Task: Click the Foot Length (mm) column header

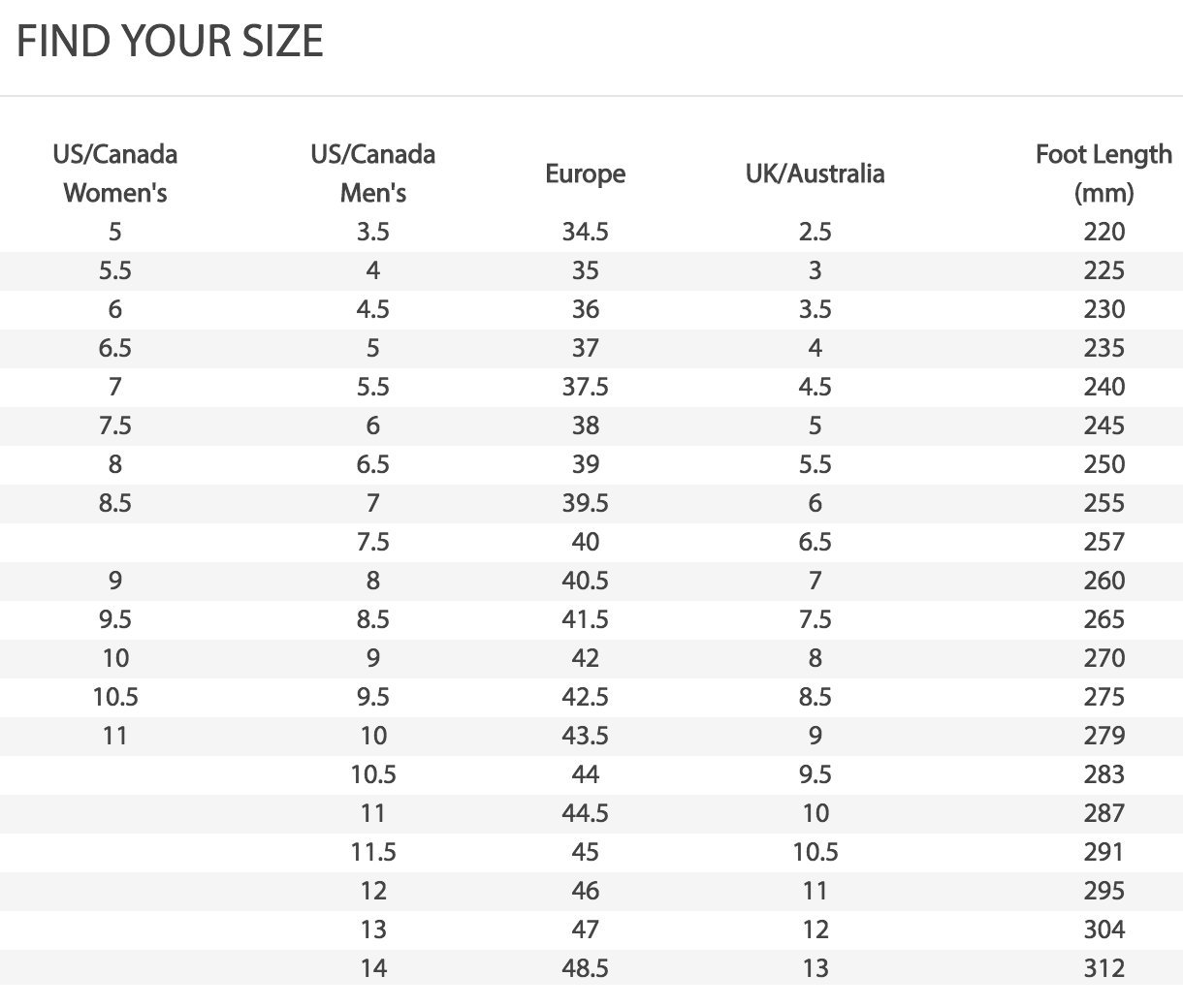Action: coord(1103,173)
